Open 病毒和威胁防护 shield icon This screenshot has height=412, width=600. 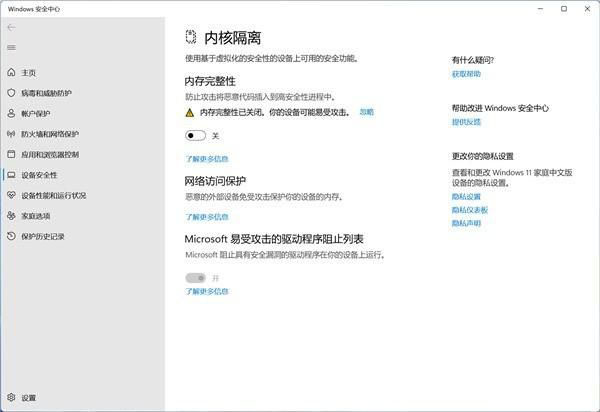[11, 93]
